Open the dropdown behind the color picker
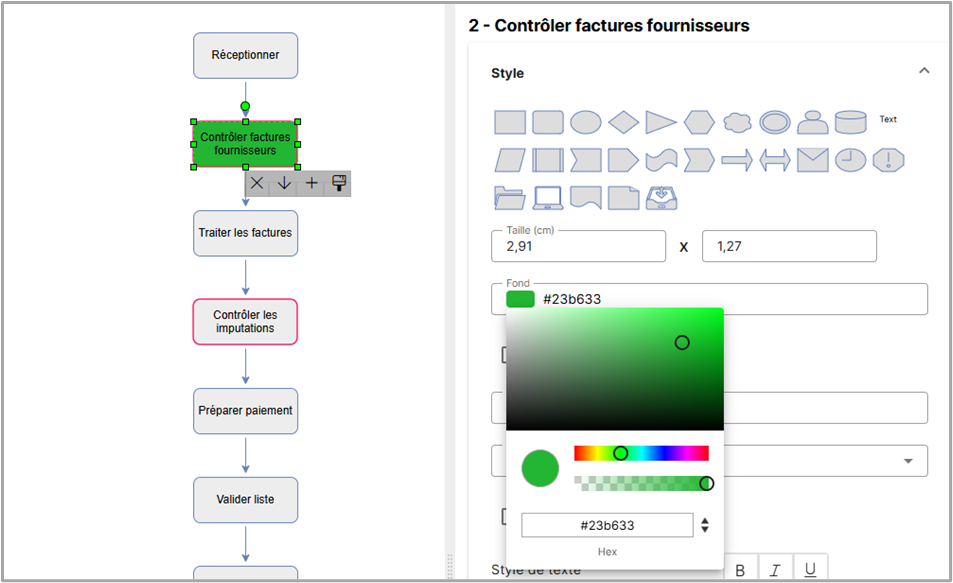The height and width of the screenshot is (583, 953). pos(908,461)
